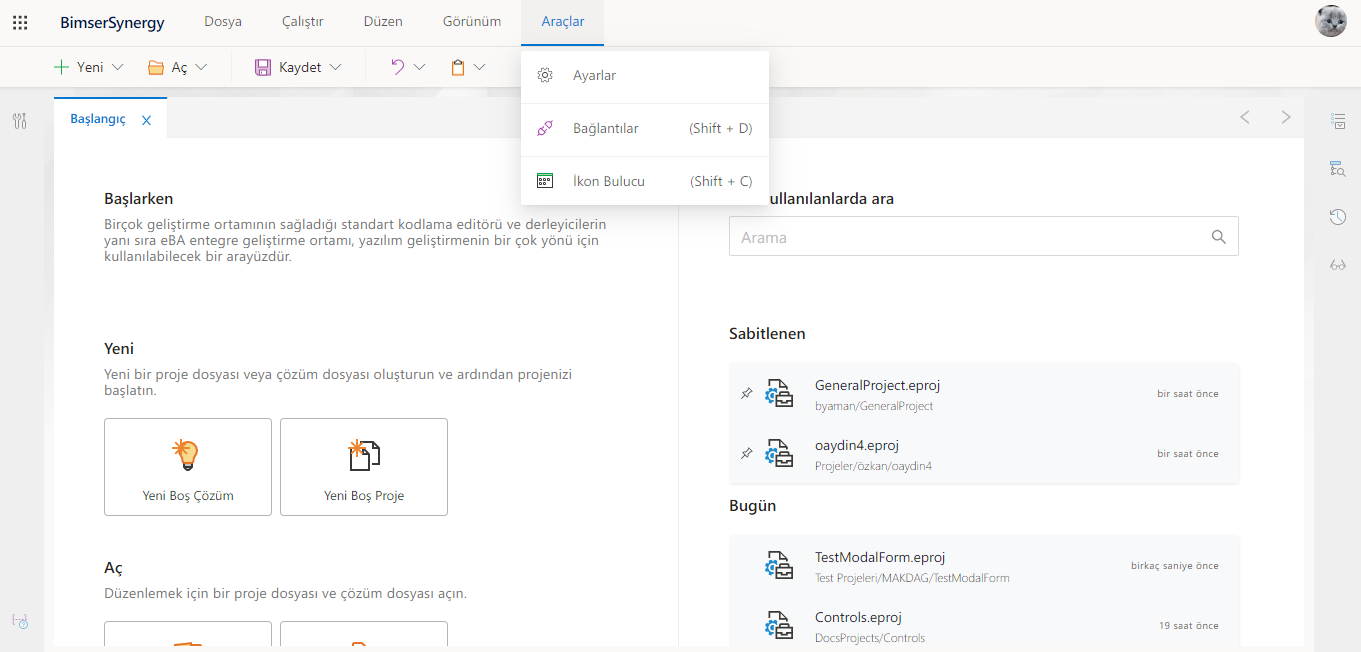Click the glasses icon in right sidebar
This screenshot has height=652, width=1361.
1337,265
